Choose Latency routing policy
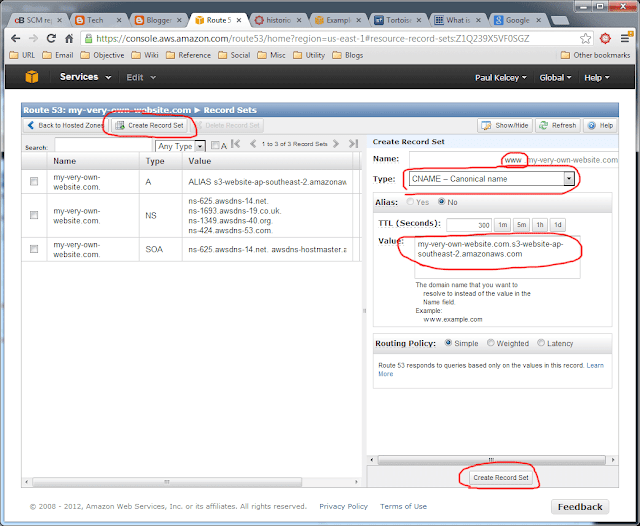 (x=541, y=343)
